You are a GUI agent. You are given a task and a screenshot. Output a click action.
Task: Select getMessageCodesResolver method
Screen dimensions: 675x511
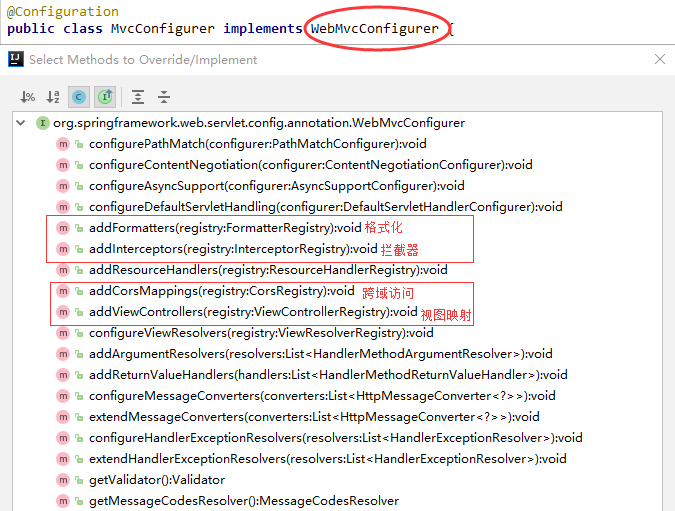pyautogui.click(x=244, y=501)
